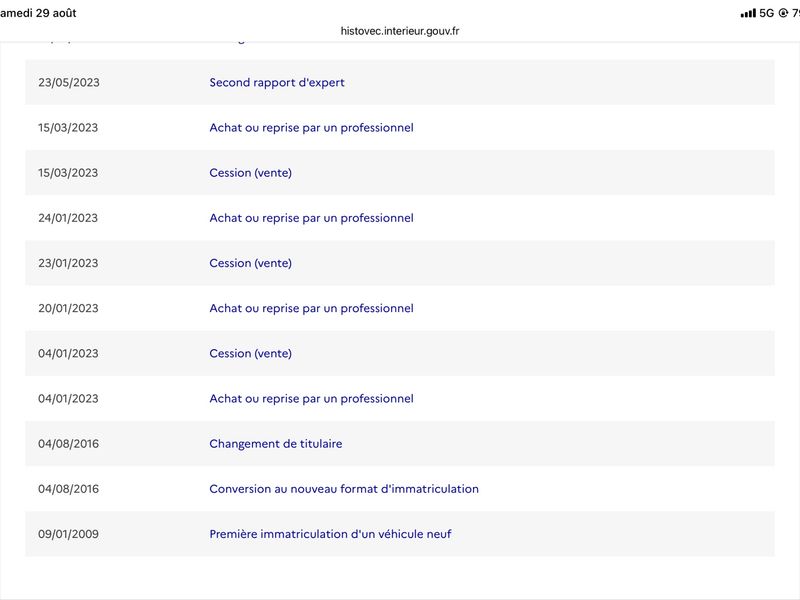Image resolution: width=800 pixels, height=600 pixels.
Task: Click Changement de titulaire link
Action: (x=276, y=444)
